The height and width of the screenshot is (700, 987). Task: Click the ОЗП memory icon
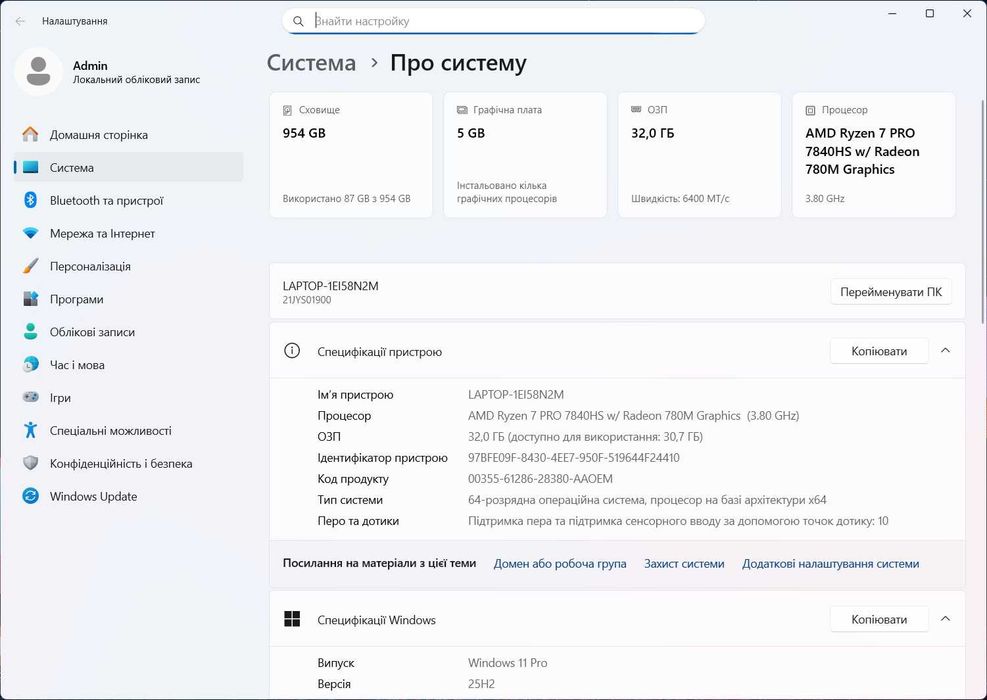(x=636, y=110)
